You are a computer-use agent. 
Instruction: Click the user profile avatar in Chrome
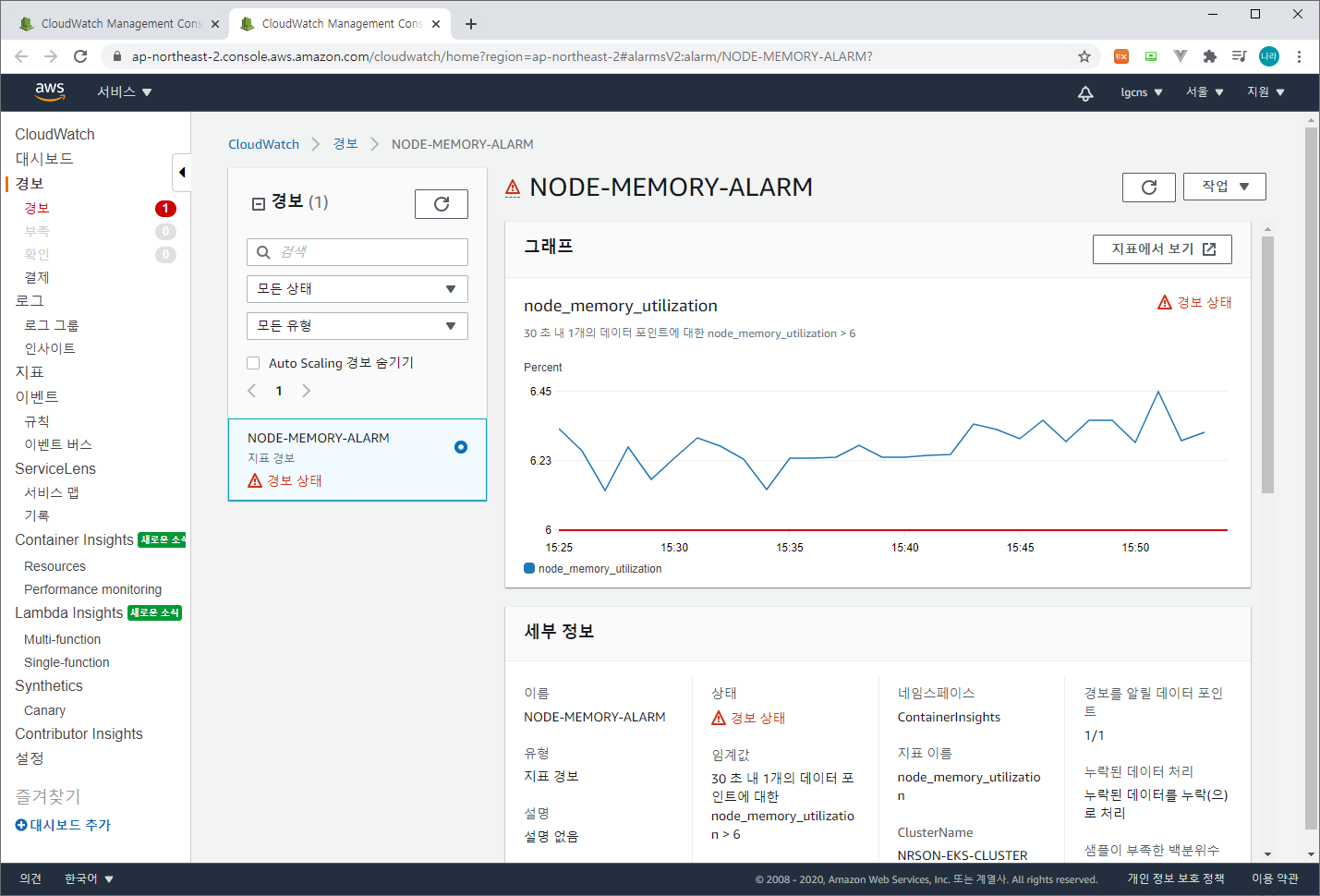1269,56
